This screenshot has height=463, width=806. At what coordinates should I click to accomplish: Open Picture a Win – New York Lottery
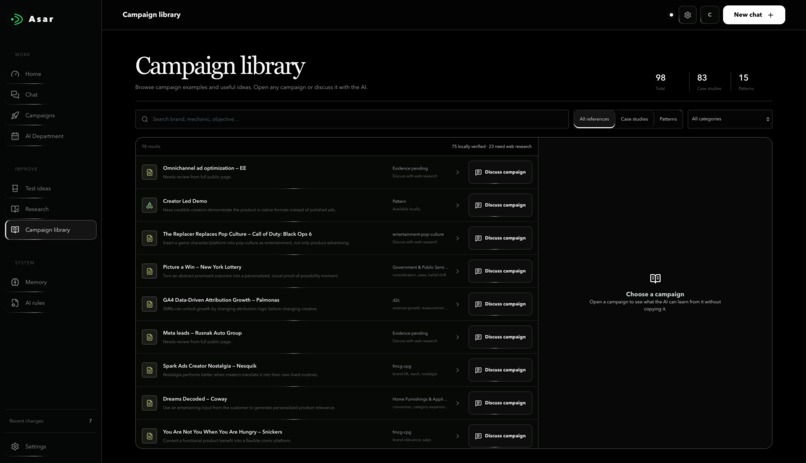coord(202,267)
